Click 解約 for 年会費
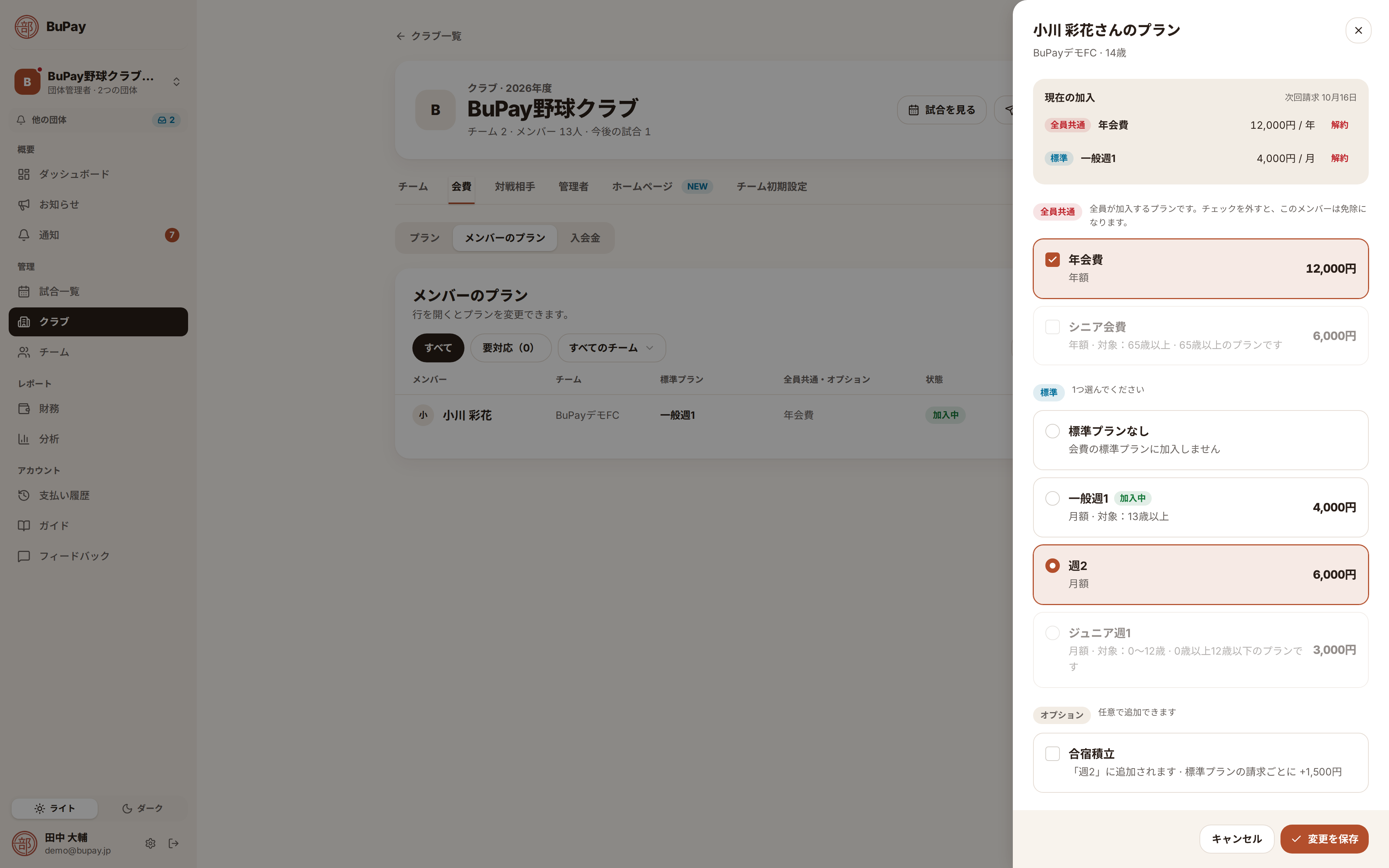This screenshot has width=1389, height=868. [x=1340, y=125]
